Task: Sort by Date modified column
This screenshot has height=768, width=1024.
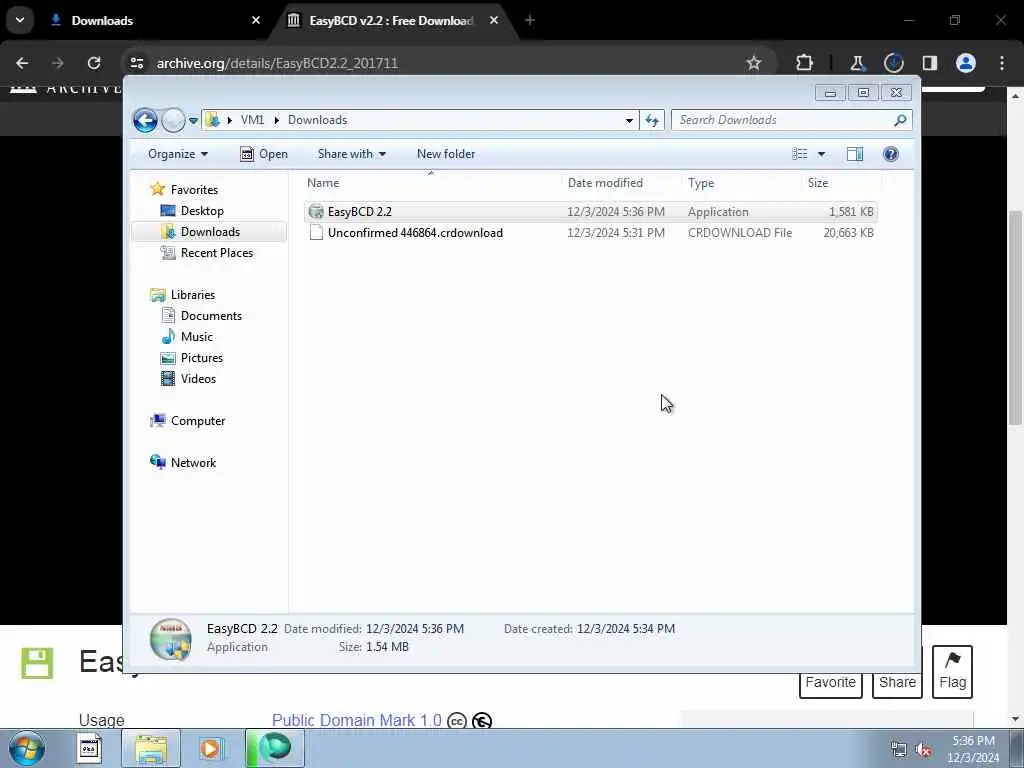Action: [x=621, y=183]
